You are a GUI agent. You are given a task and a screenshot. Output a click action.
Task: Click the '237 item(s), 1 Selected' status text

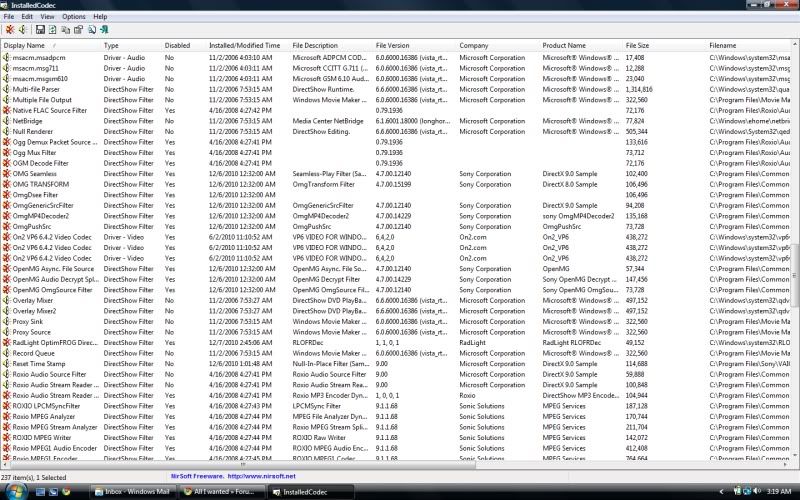click(x=34, y=478)
